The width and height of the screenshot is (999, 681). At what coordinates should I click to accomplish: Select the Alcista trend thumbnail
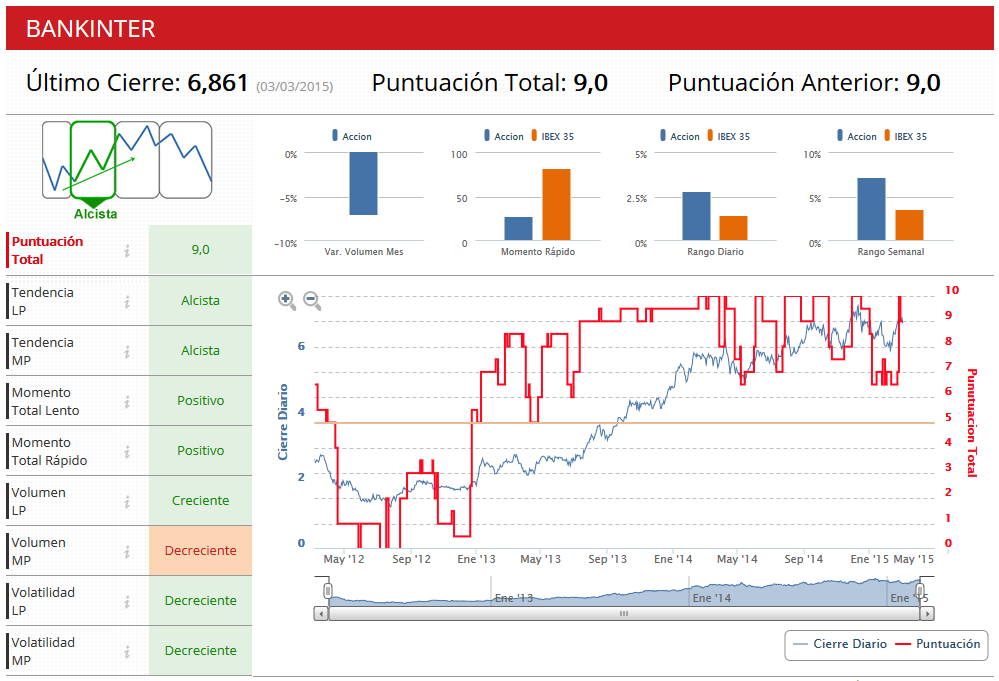93,160
